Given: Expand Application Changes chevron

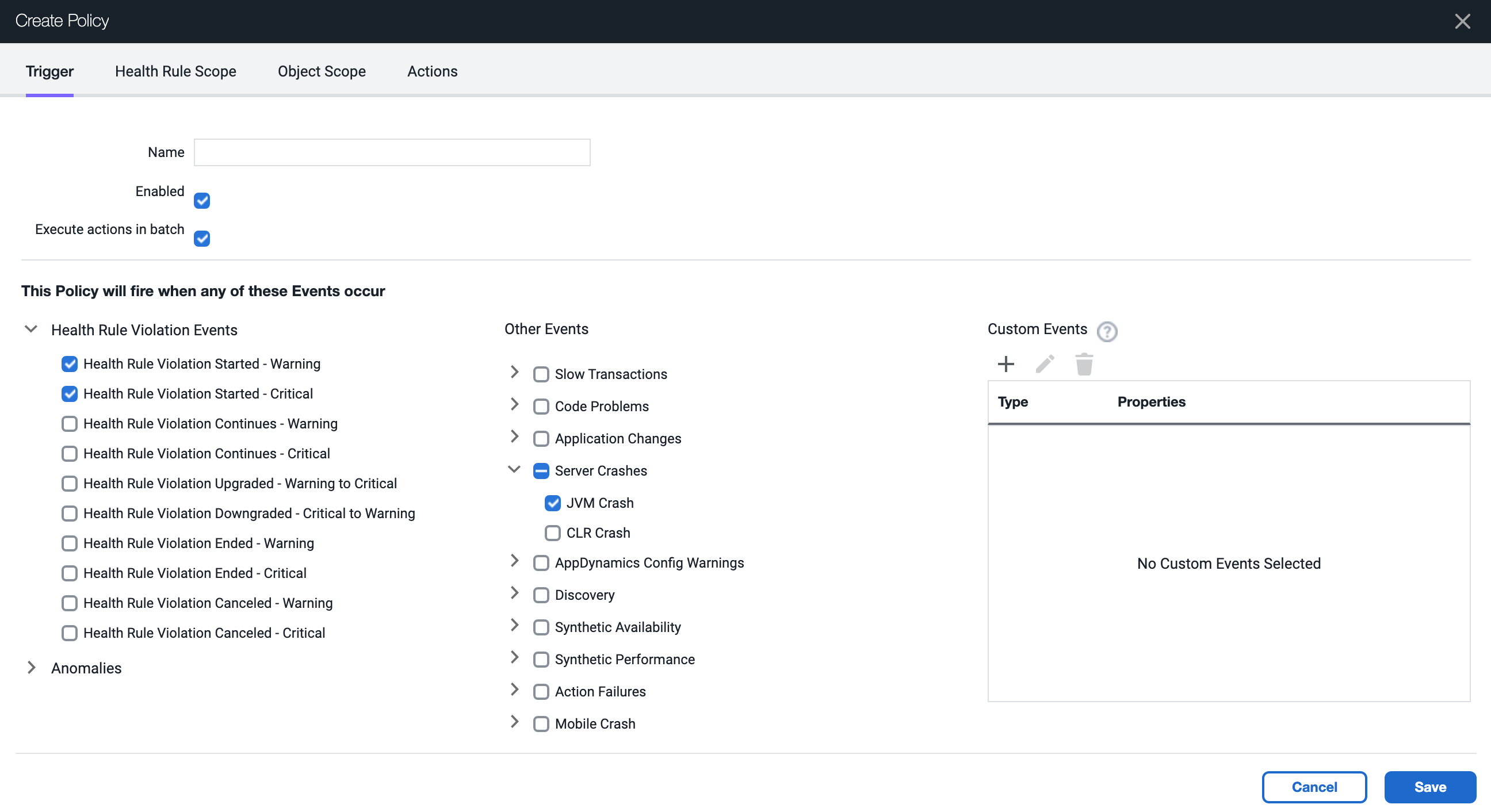Looking at the screenshot, I should pyautogui.click(x=515, y=436).
